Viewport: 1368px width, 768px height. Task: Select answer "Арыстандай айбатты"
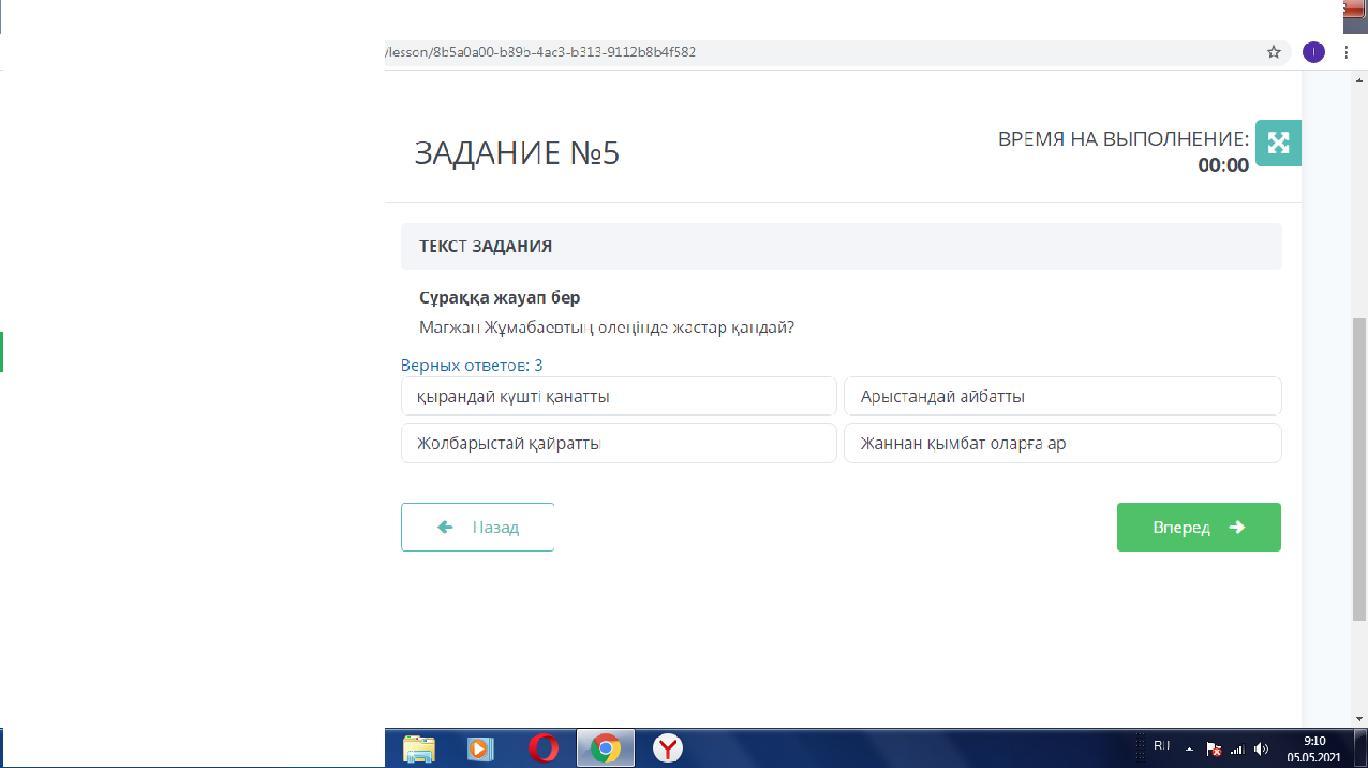coord(1062,396)
